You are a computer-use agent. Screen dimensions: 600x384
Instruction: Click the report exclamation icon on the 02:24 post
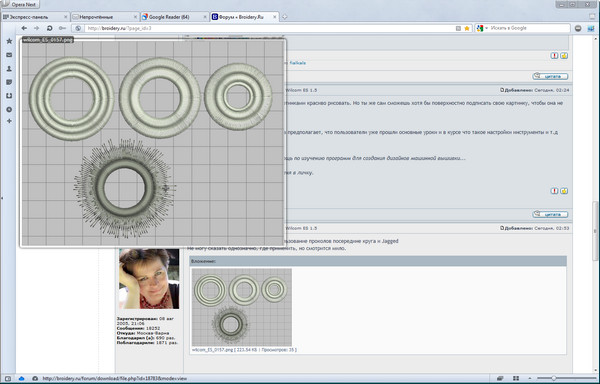(x=554, y=191)
